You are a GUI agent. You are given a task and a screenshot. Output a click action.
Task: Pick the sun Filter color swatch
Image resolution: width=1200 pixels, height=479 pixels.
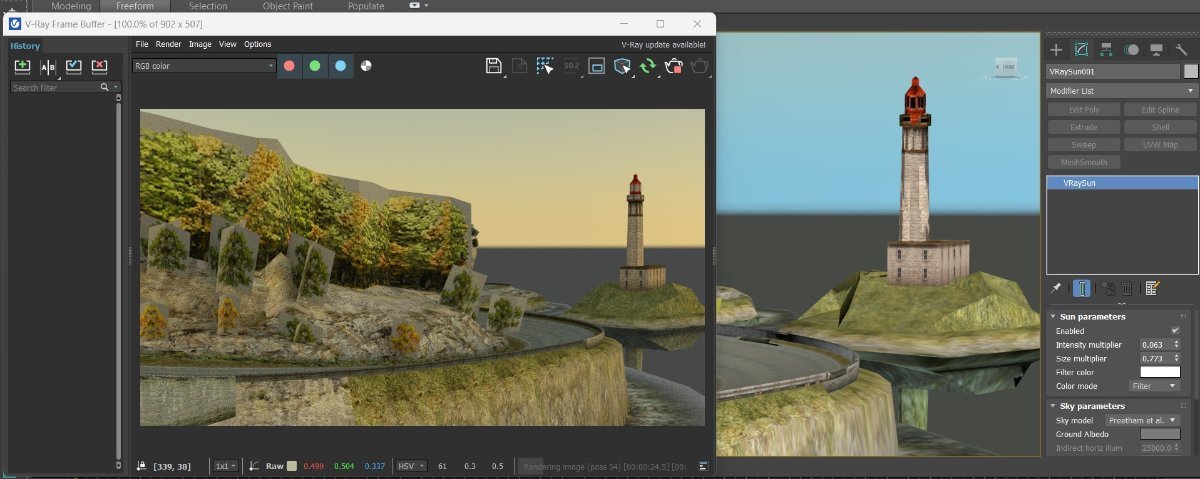point(1160,372)
